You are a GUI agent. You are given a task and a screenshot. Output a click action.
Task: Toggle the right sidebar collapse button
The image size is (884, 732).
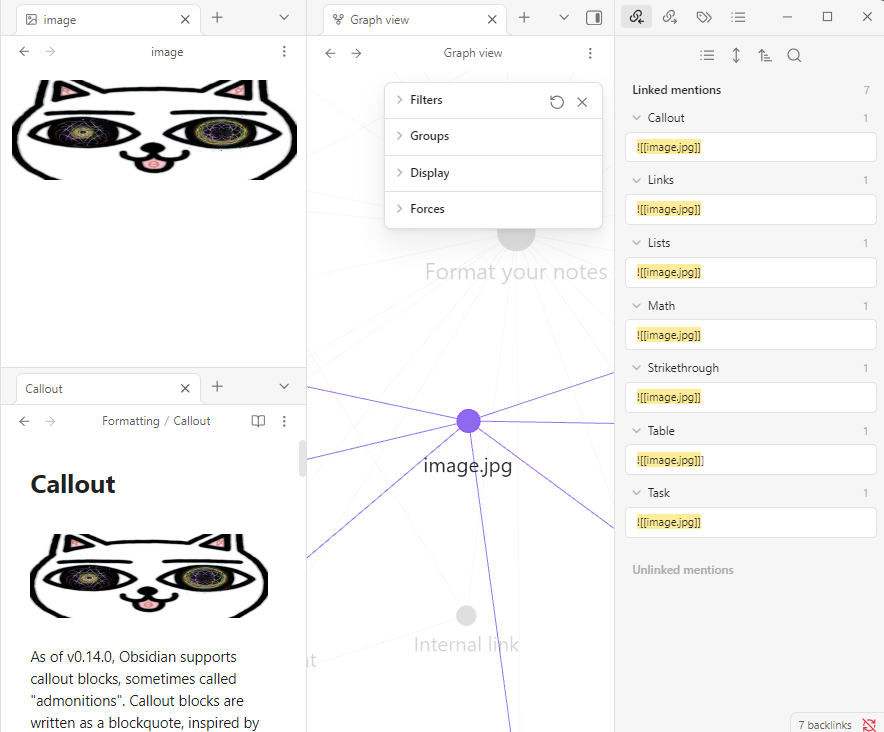[x=594, y=18]
